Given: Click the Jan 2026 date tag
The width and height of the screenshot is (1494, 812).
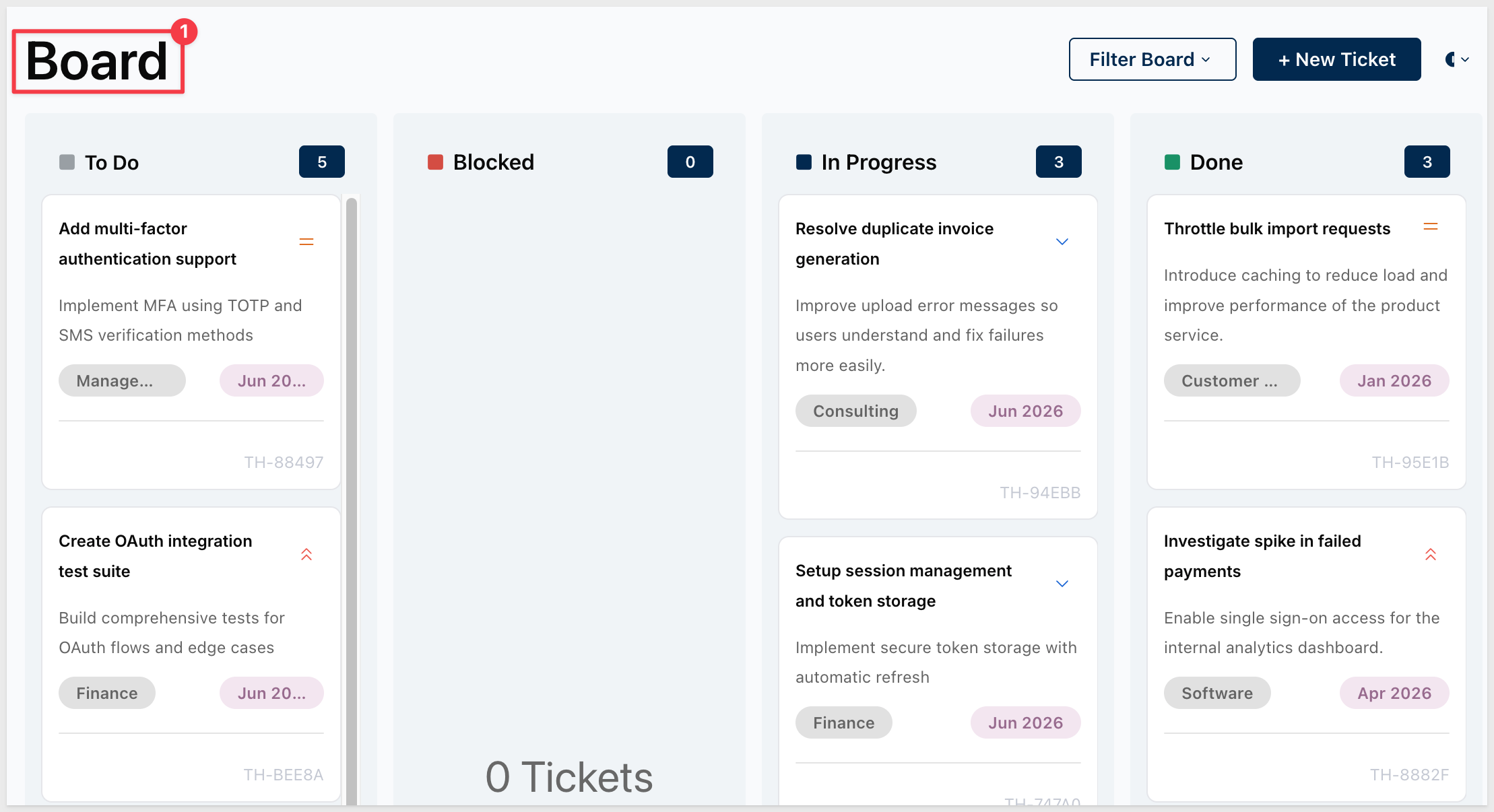Looking at the screenshot, I should point(1394,380).
